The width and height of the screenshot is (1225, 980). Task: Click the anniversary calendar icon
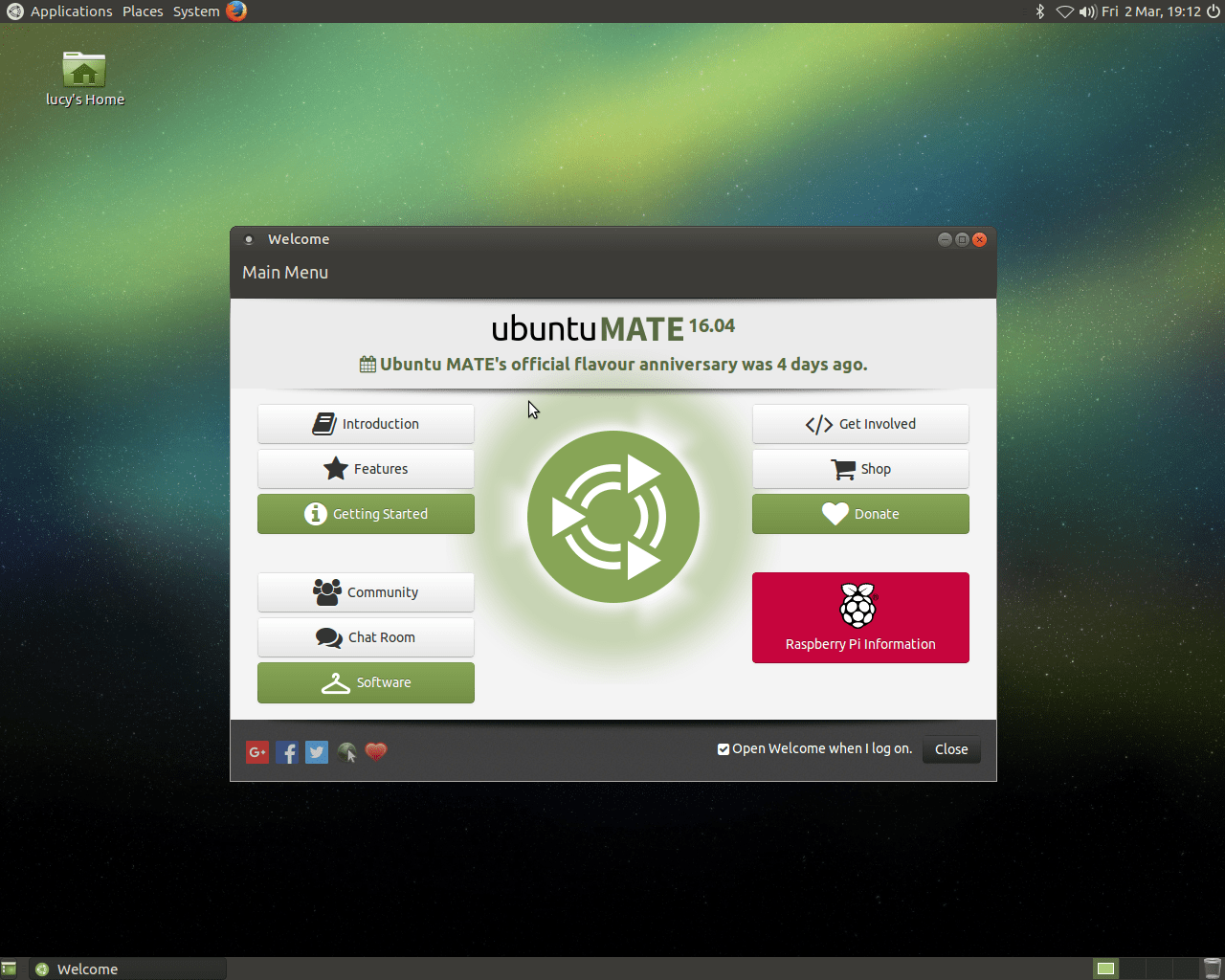click(367, 364)
